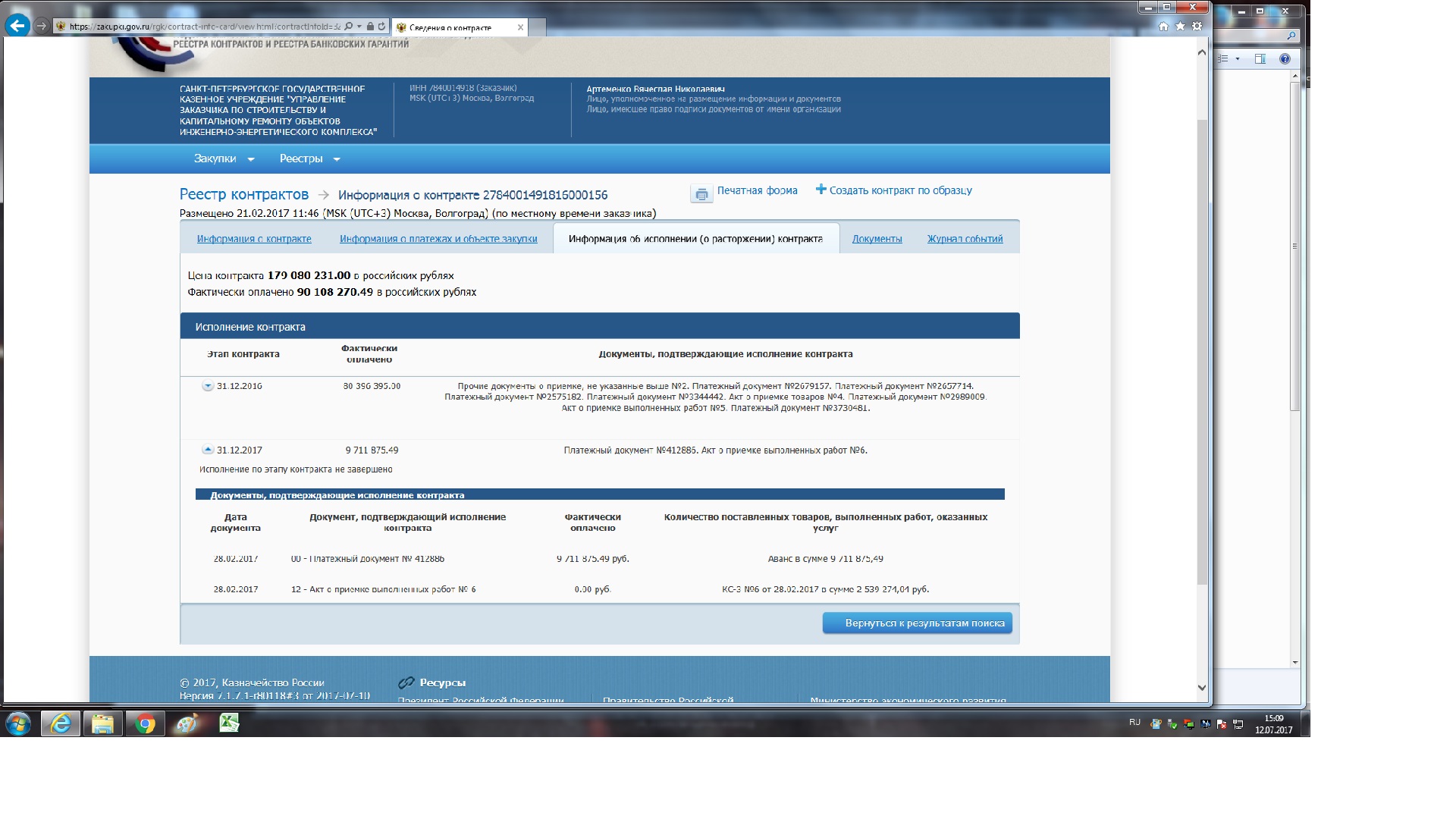Click the Internet Explorer Home icon

pos(1163,27)
